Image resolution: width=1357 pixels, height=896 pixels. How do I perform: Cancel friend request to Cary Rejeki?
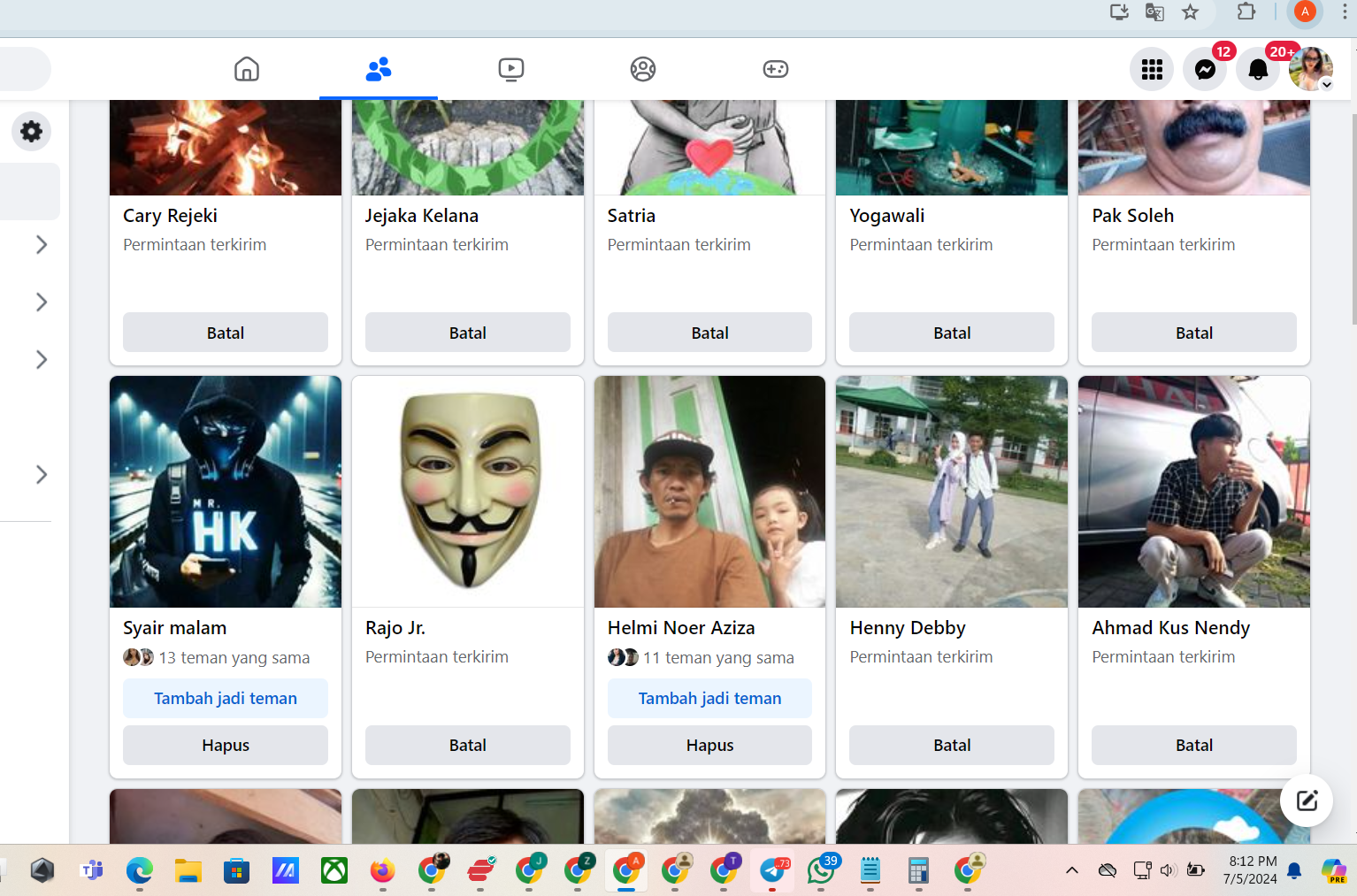[x=226, y=333]
